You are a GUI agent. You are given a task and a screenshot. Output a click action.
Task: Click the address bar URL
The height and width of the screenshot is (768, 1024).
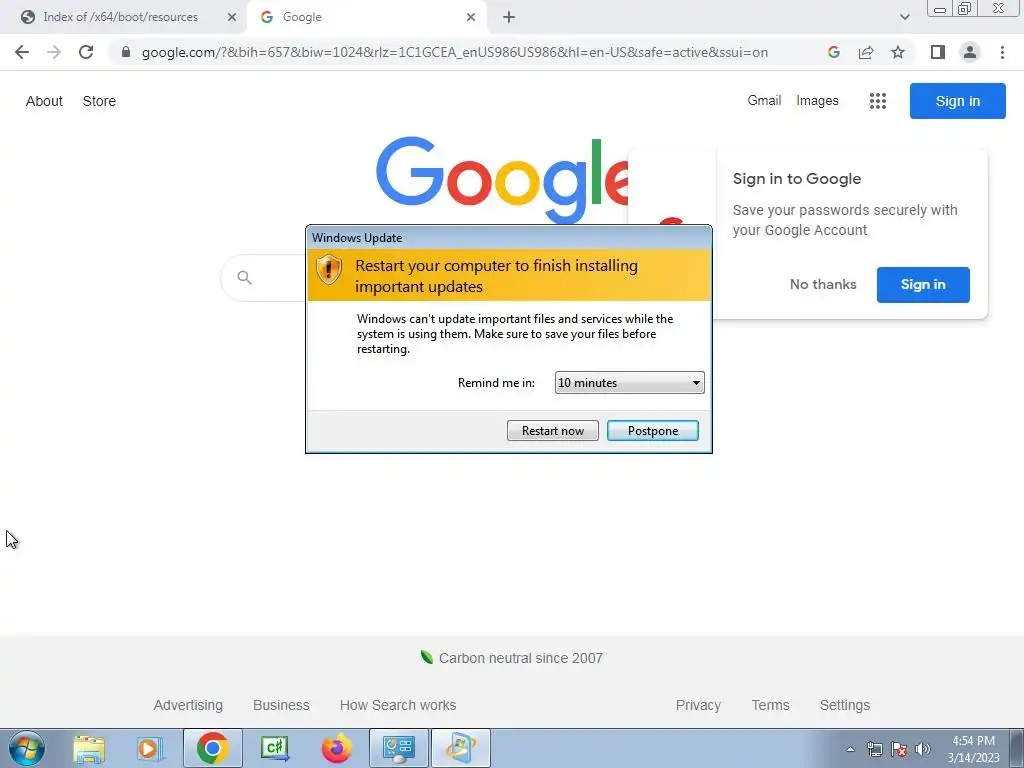pos(455,52)
